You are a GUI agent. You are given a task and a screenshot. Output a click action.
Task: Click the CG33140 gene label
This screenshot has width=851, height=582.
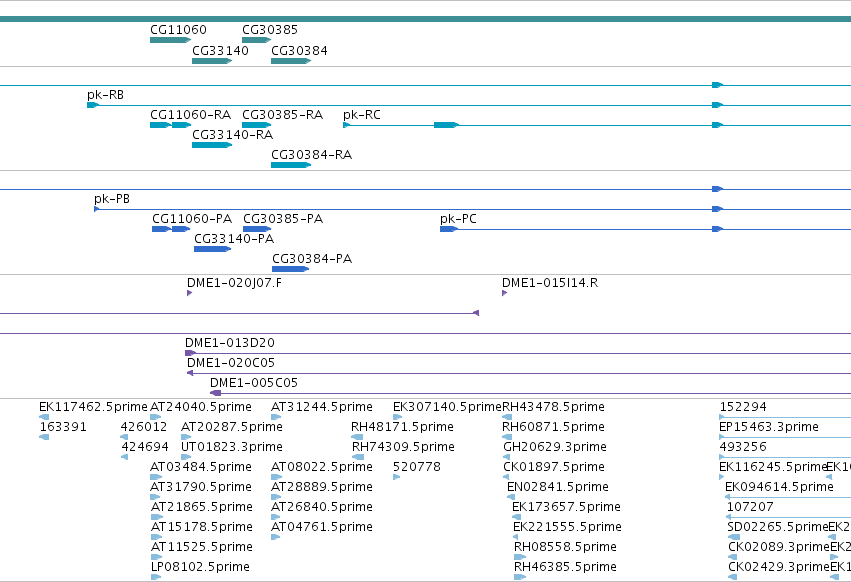[220, 50]
